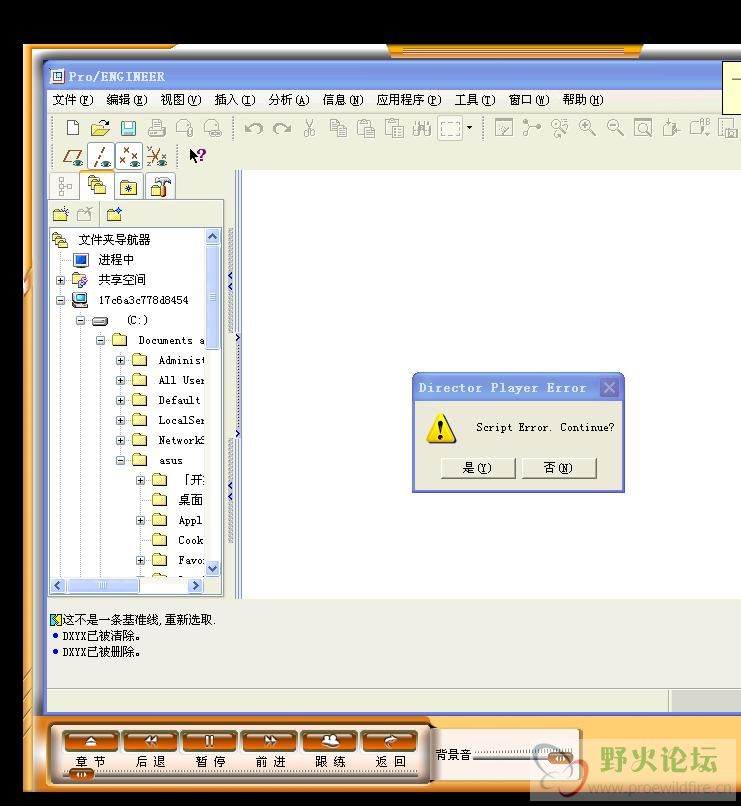The image size is (741, 806).
Task: Click the Zoom Out magnifier icon
Action: click(x=615, y=127)
